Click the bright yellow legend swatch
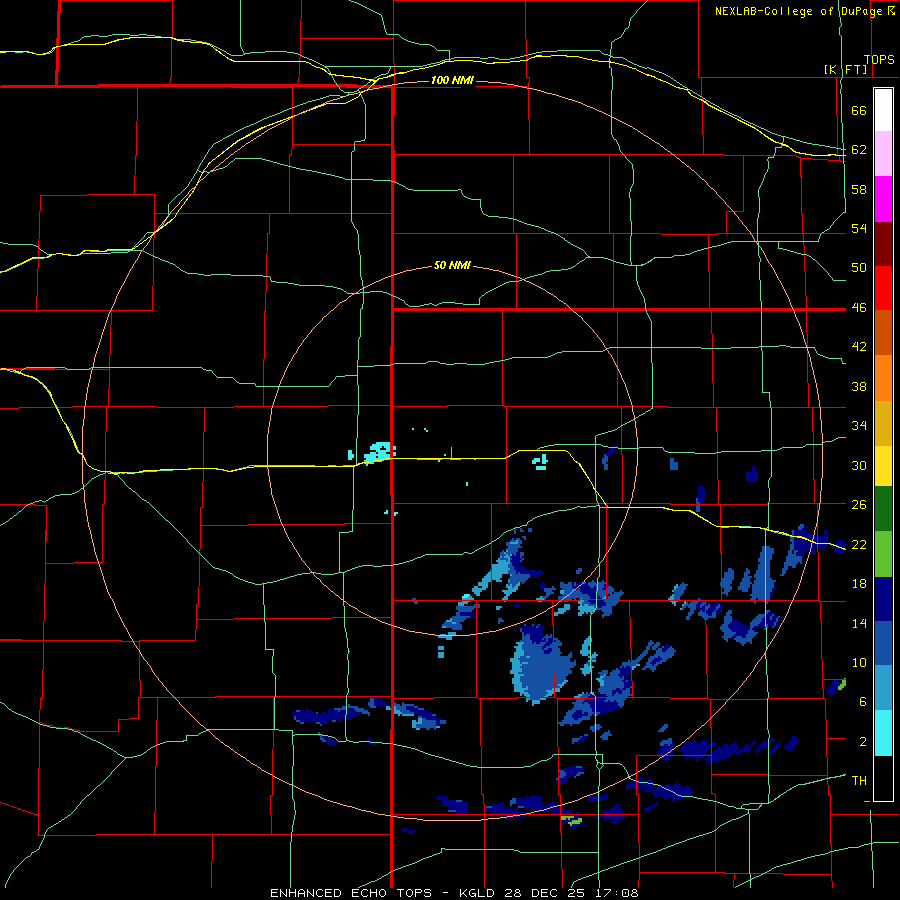 click(x=883, y=466)
